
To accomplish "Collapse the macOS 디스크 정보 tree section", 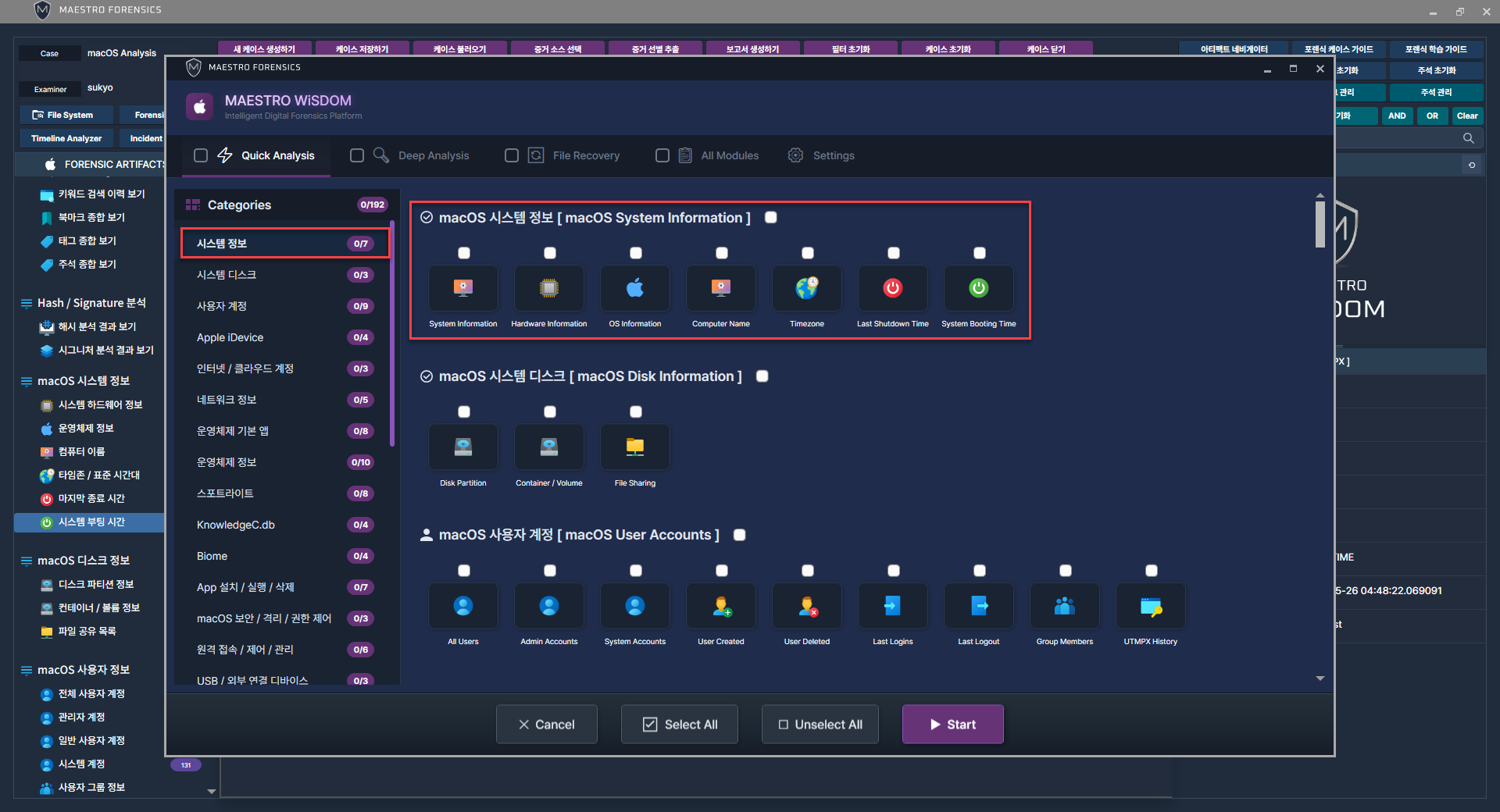I will point(27,561).
